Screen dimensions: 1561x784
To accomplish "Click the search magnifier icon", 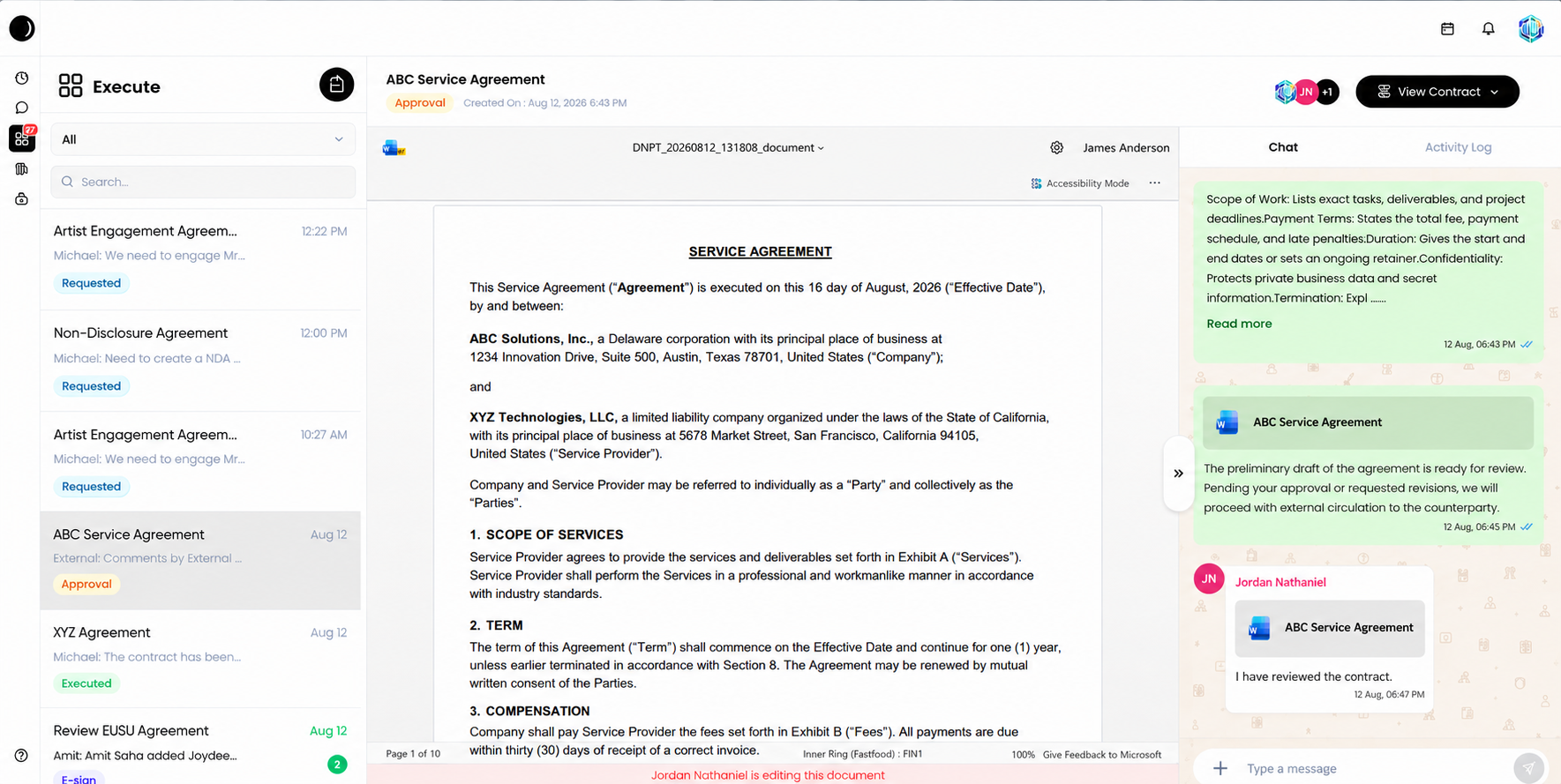I will point(67,182).
